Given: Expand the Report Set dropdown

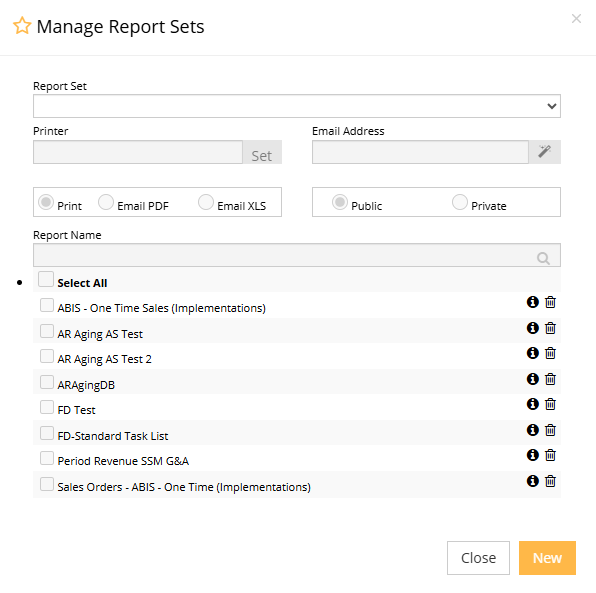Looking at the screenshot, I should 297,106.
